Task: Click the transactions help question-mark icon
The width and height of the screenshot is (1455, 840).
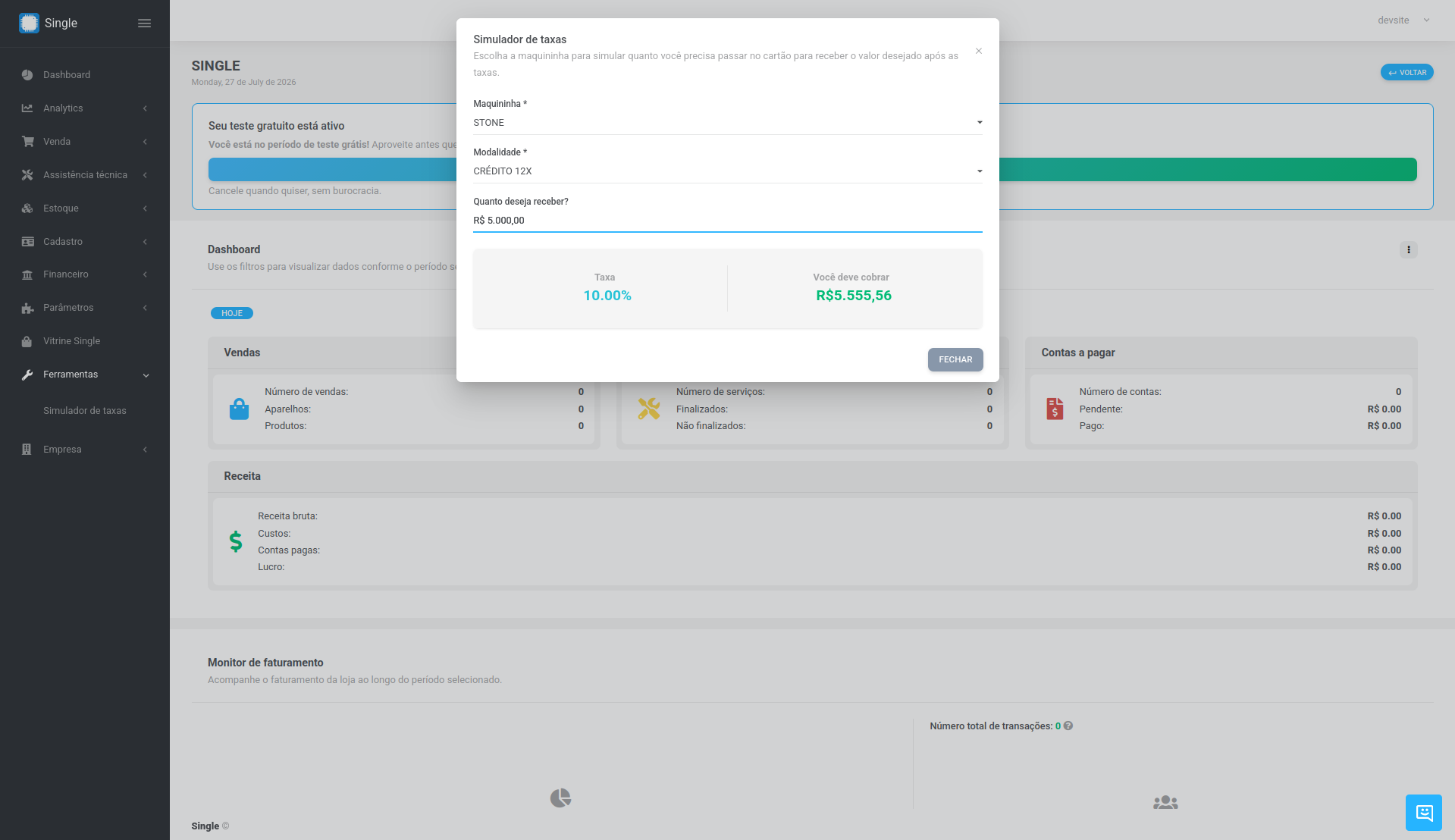Action: (x=1068, y=726)
